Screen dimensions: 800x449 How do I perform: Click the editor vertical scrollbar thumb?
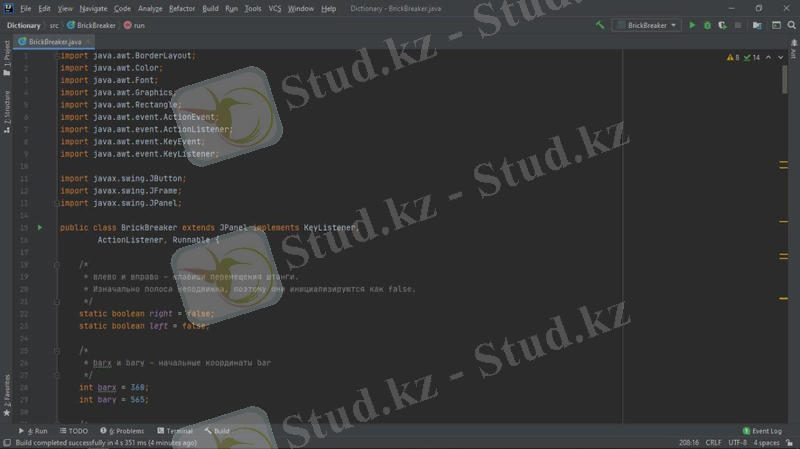[x=784, y=80]
